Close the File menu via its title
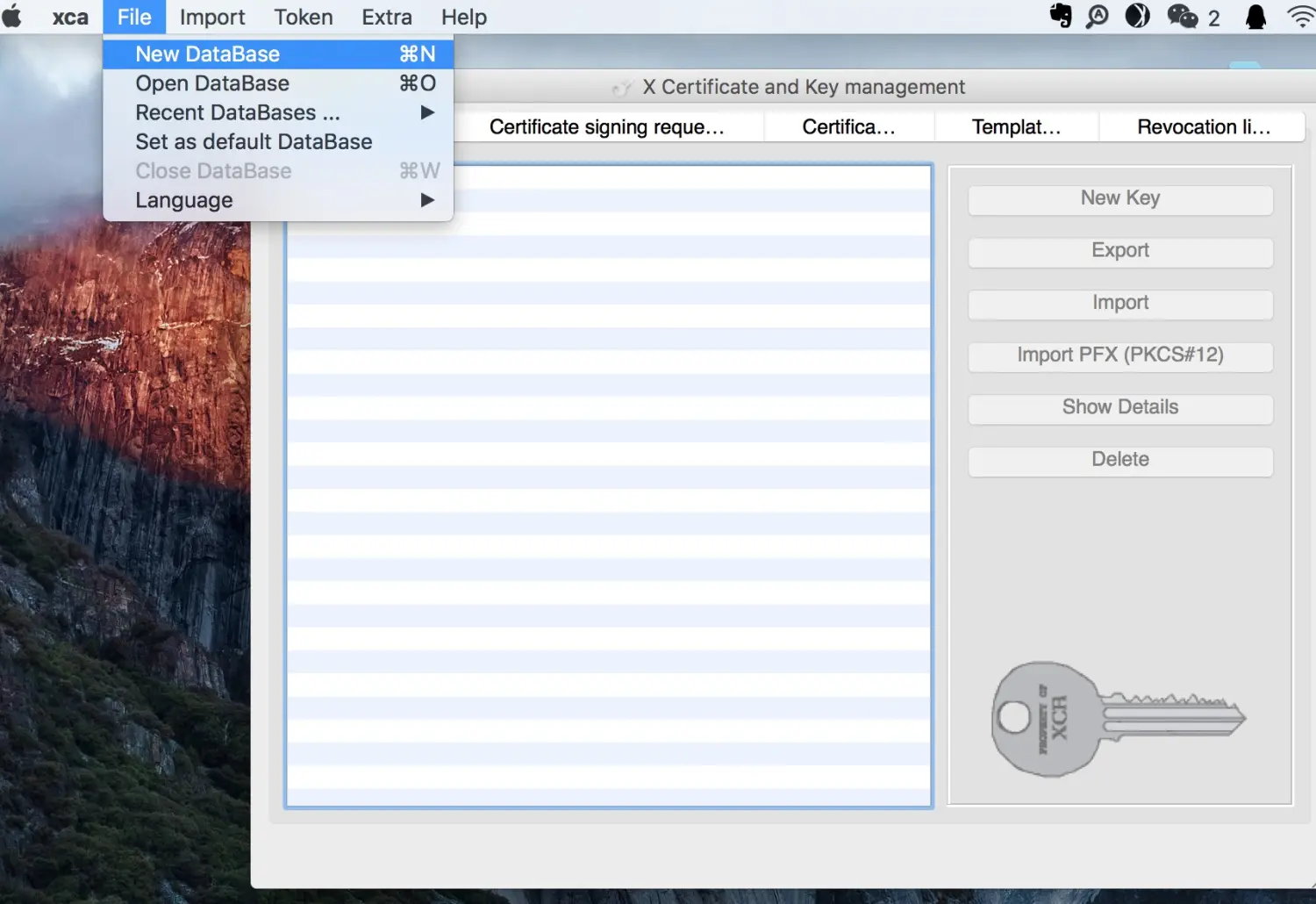The width and height of the screenshot is (1316, 904). [x=134, y=17]
